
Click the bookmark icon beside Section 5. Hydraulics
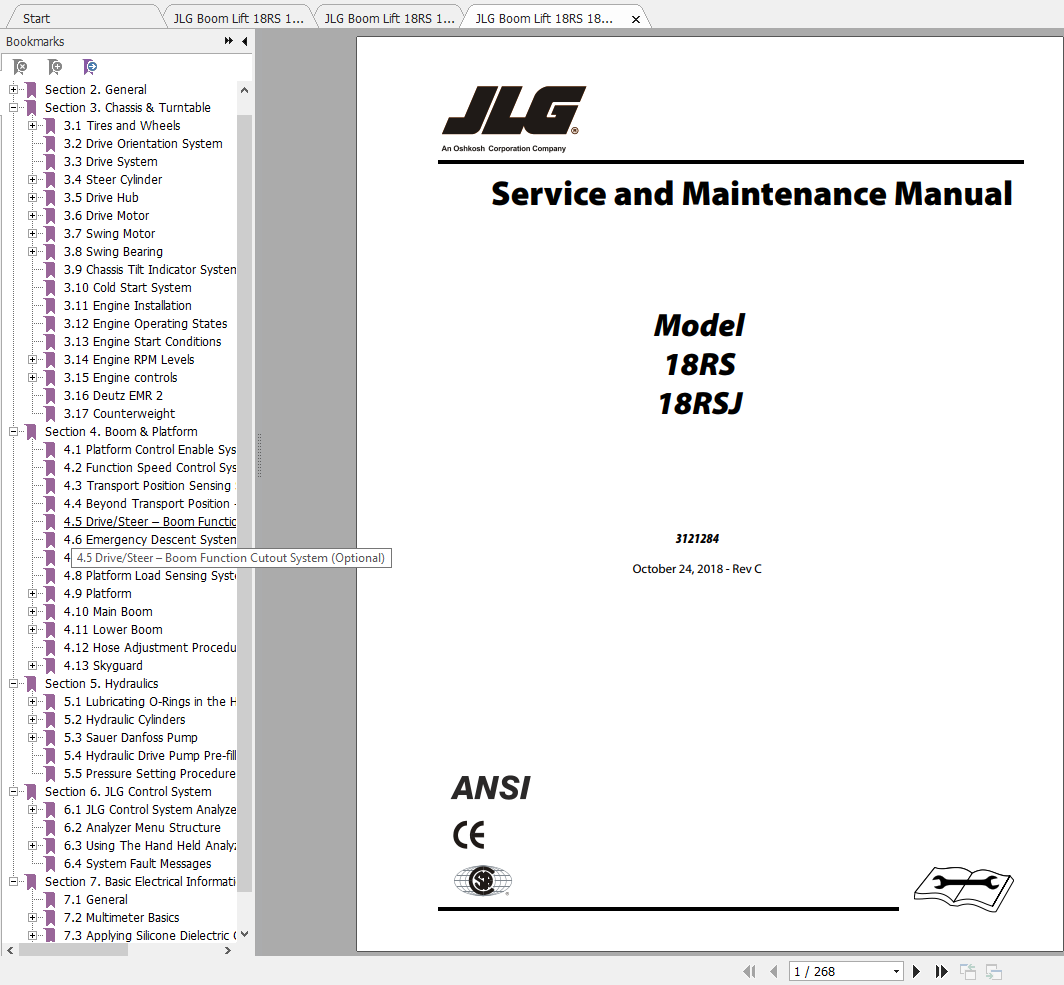point(31,684)
